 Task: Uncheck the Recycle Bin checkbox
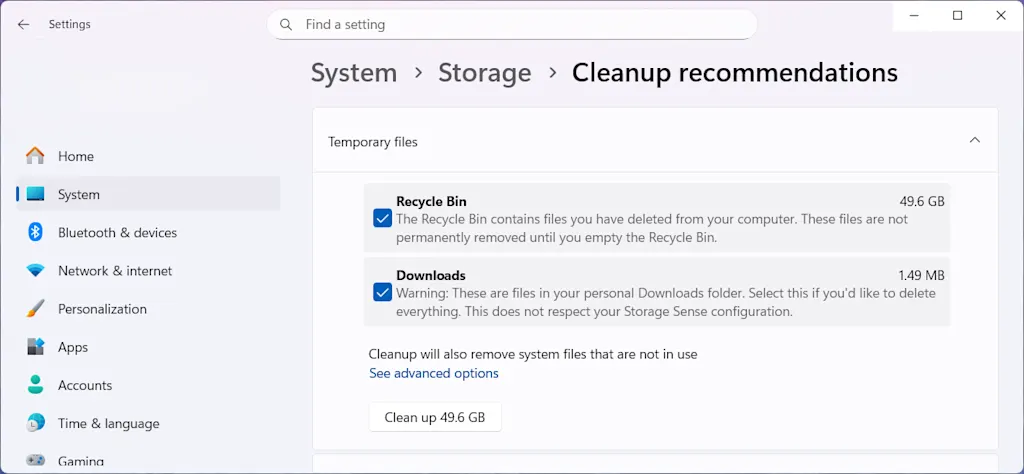tap(382, 218)
